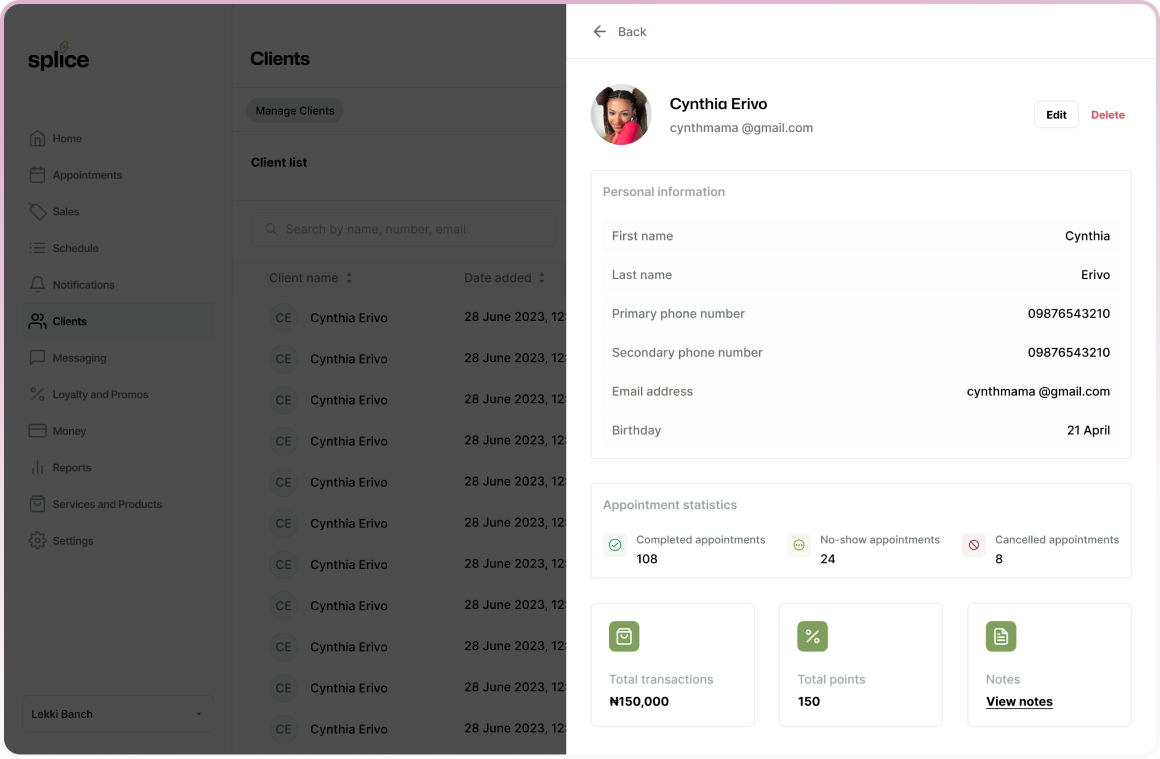This screenshot has width=1160, height=759.
Task: Open the Home icon in sidebar
Action: 37,138
